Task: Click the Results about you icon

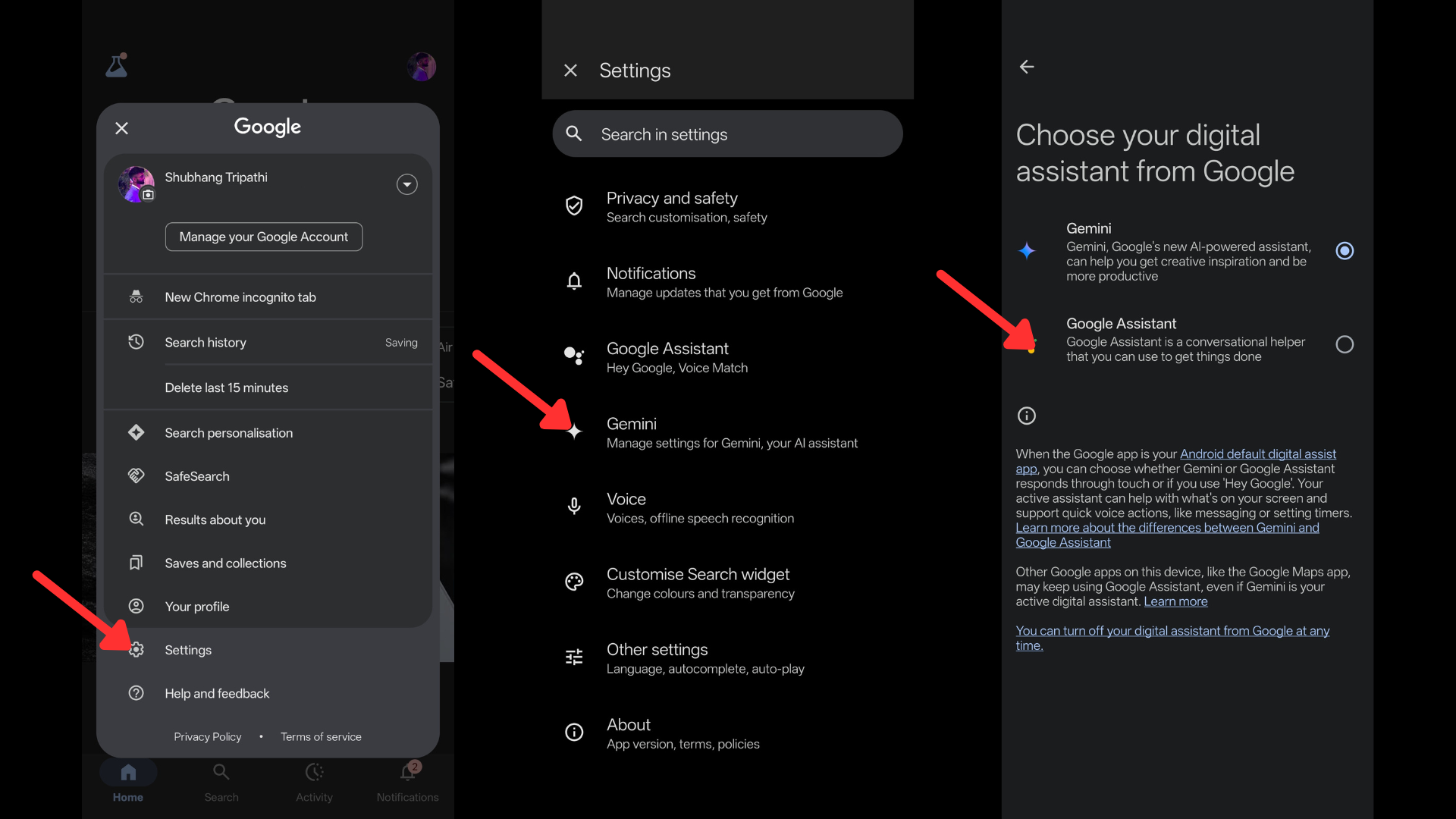Action: coord(136,519)
